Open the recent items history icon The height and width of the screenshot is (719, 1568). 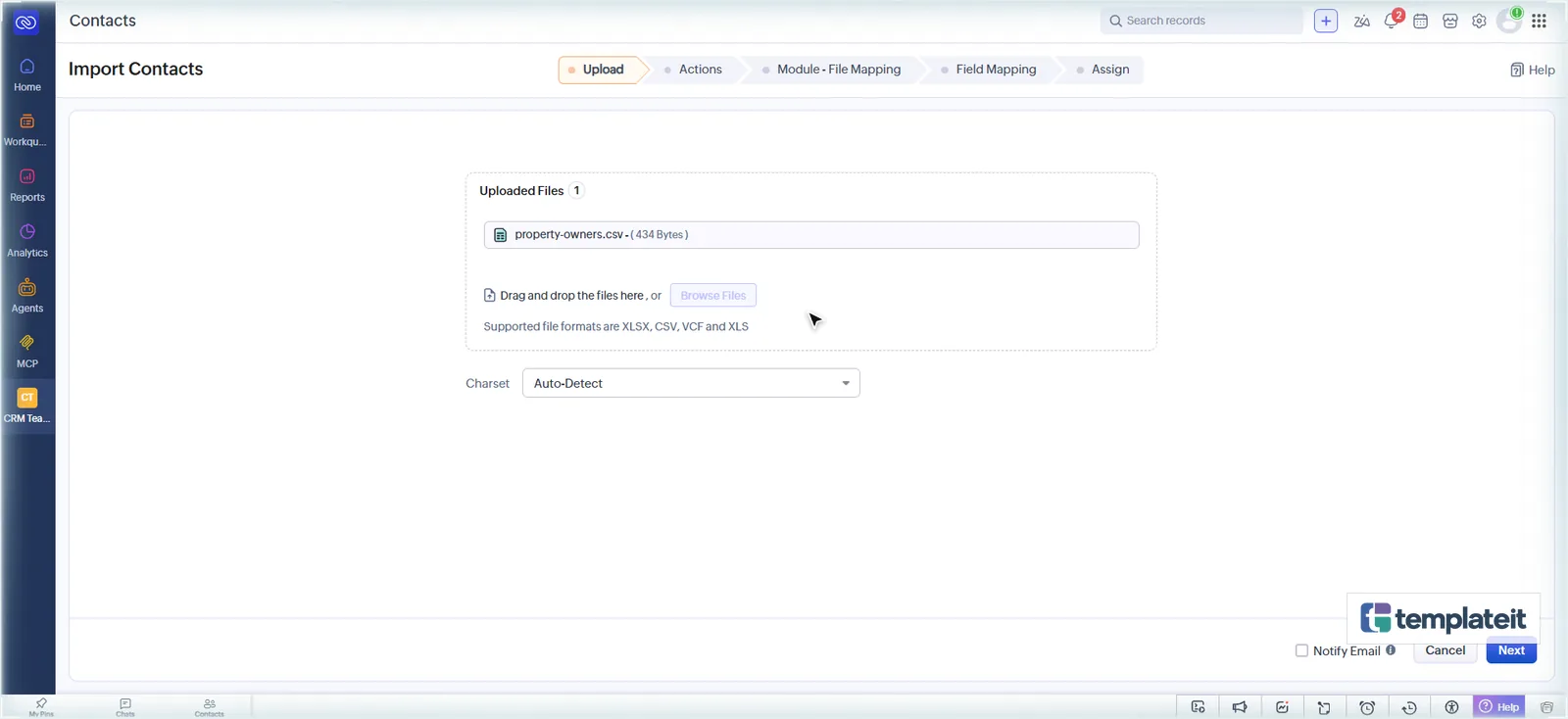tap(1409, 707)
